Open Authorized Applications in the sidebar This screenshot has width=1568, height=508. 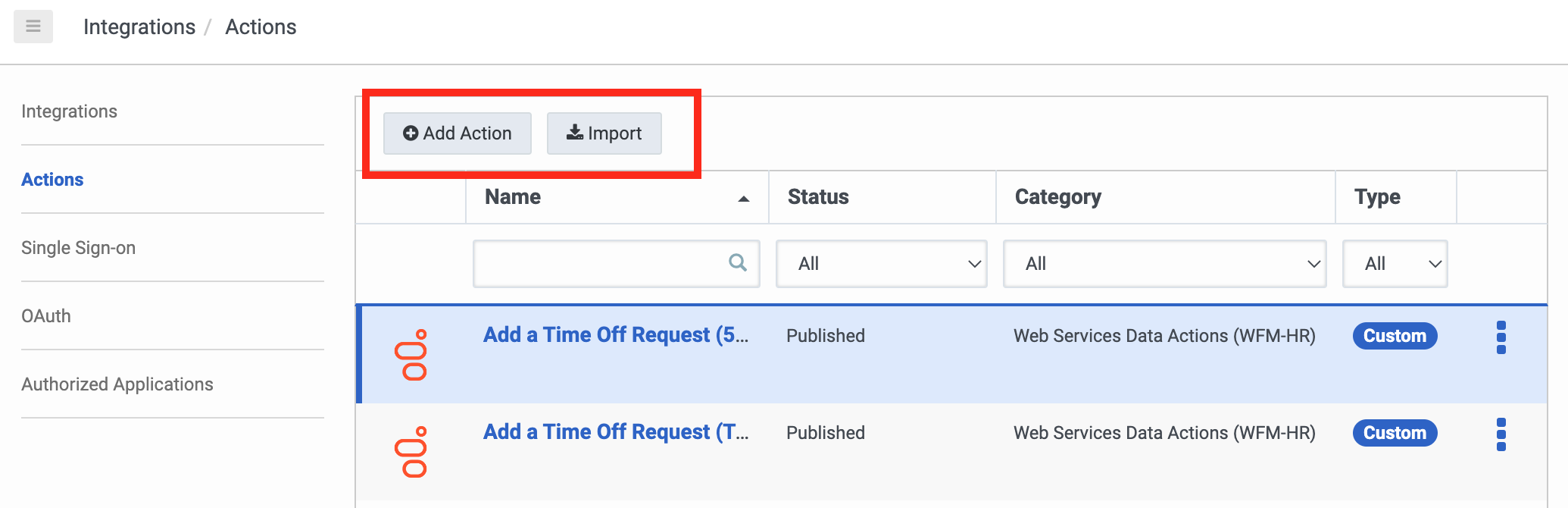pos(117,384)
